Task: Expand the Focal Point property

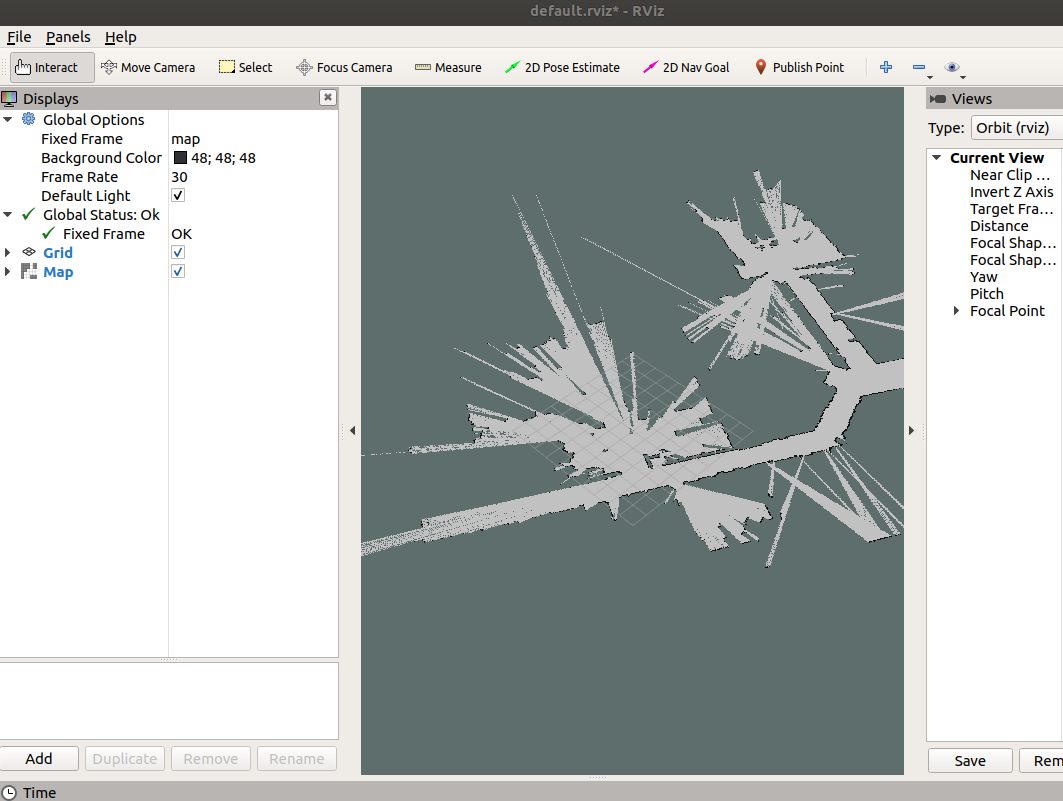Action: pyautogui.click(x=956, y=310)
